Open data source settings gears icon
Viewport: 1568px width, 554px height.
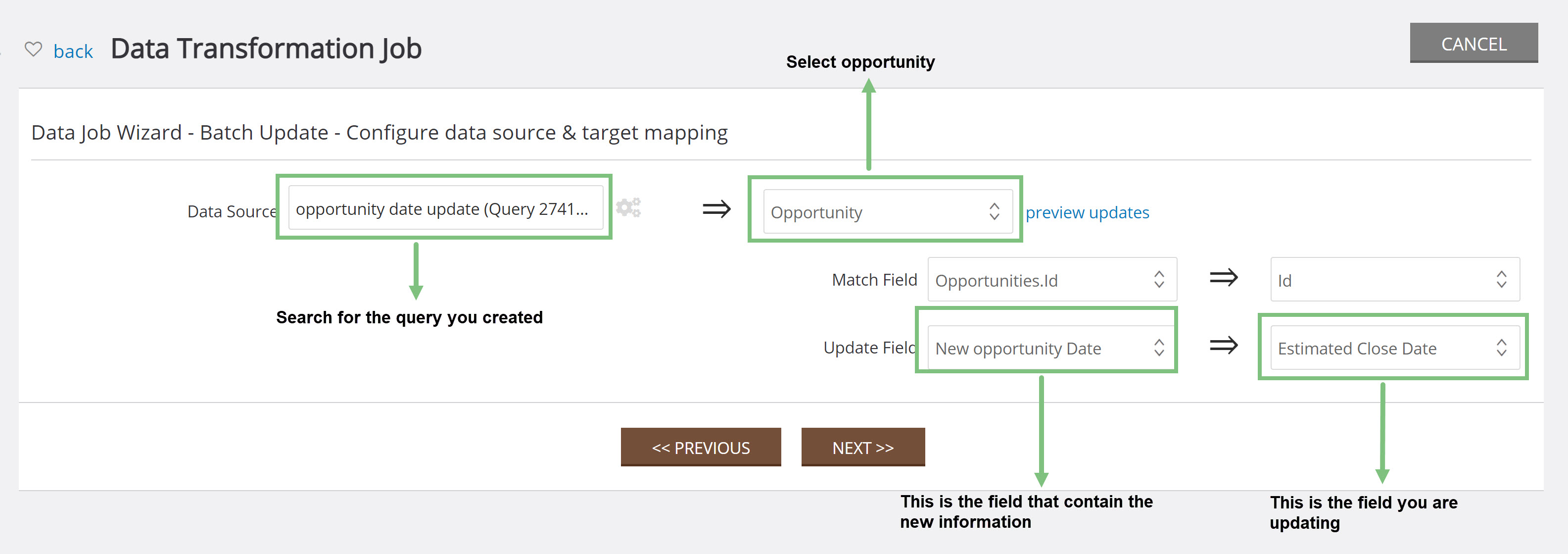click(628, 207)
